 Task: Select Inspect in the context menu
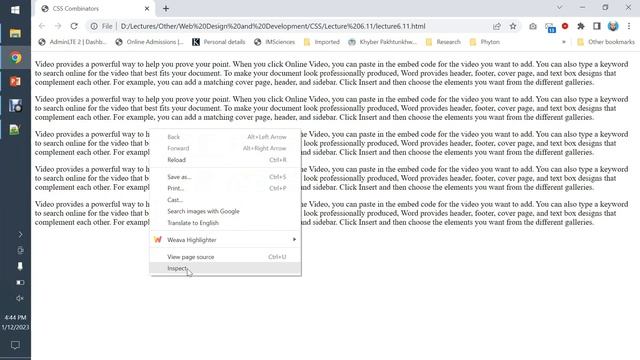point(225,268)
